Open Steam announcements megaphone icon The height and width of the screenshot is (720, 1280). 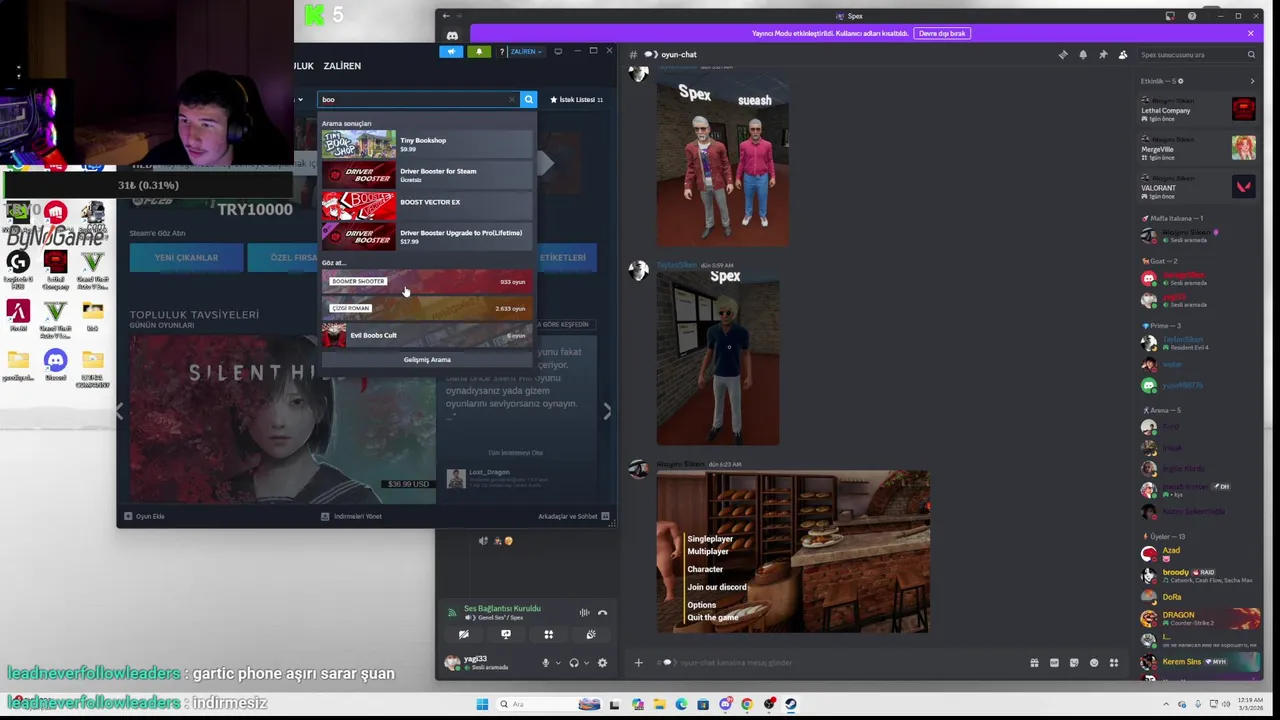click(x=451, y=51)
